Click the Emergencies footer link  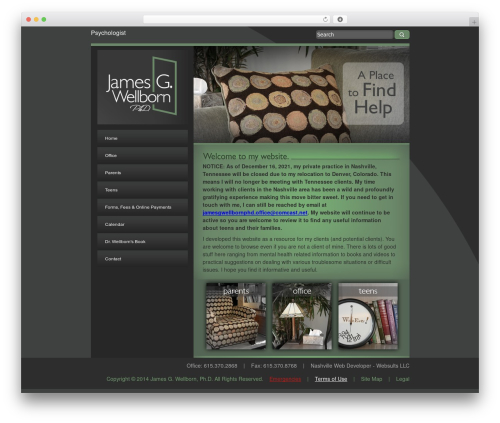pyautogui.click(x=285, y=379)
